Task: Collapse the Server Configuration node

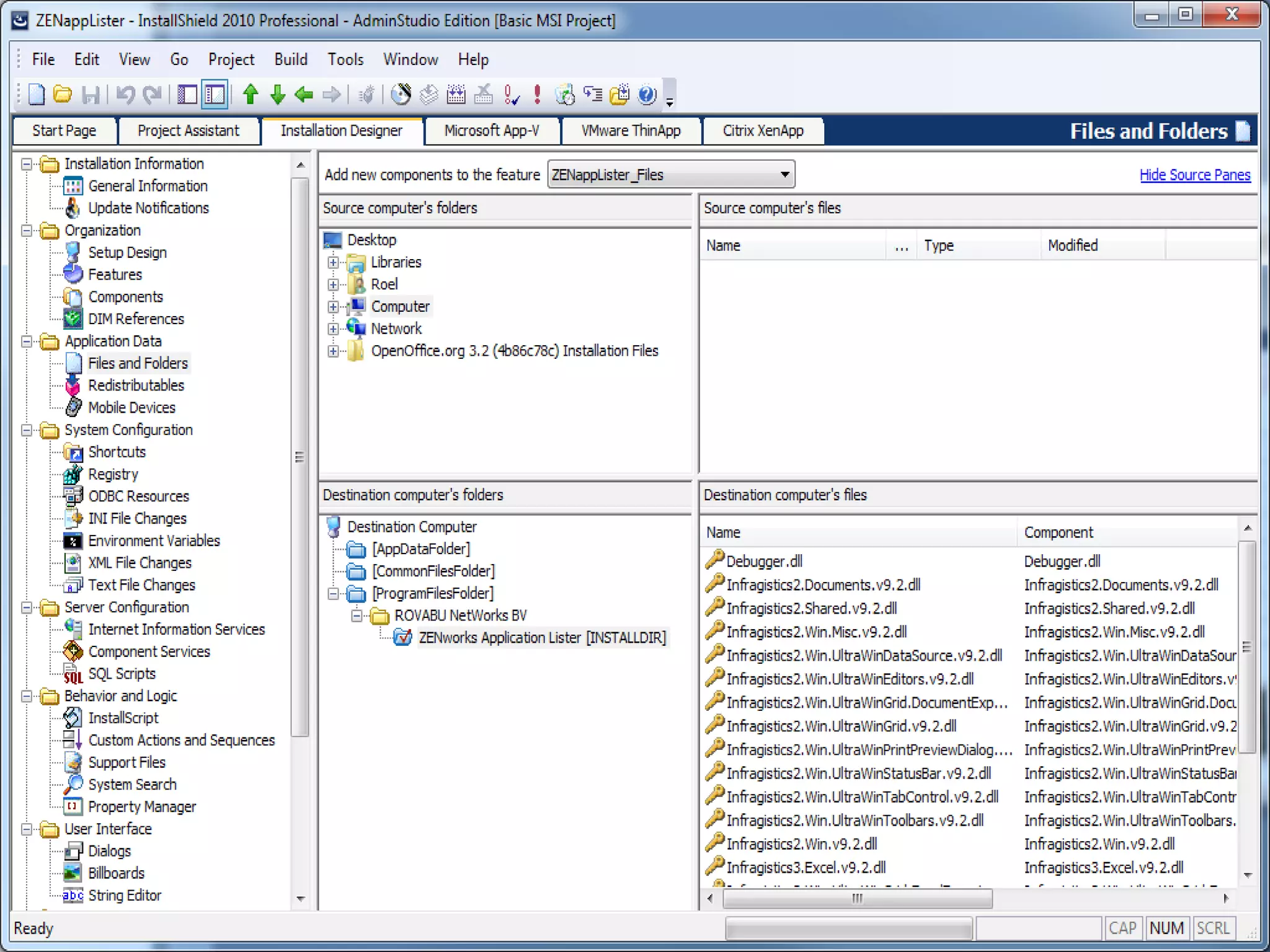Action: (x=27, y=607)
